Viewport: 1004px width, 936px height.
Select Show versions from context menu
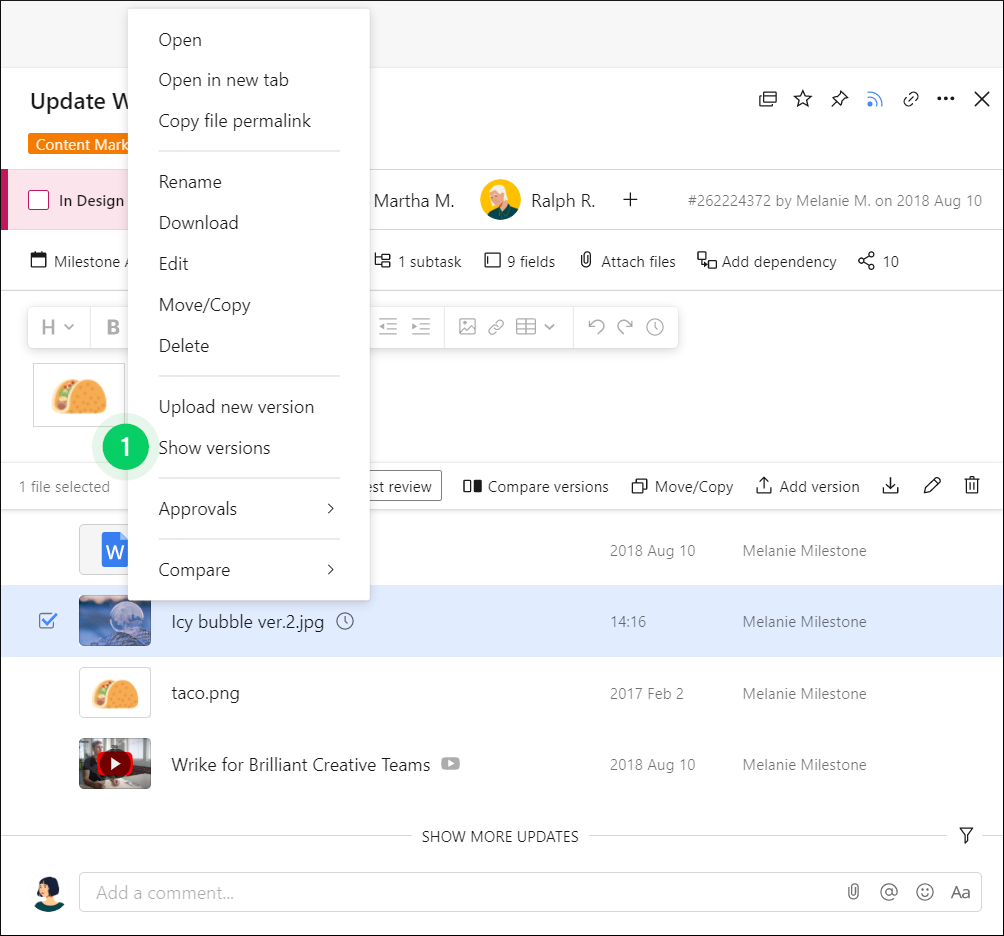214,448
